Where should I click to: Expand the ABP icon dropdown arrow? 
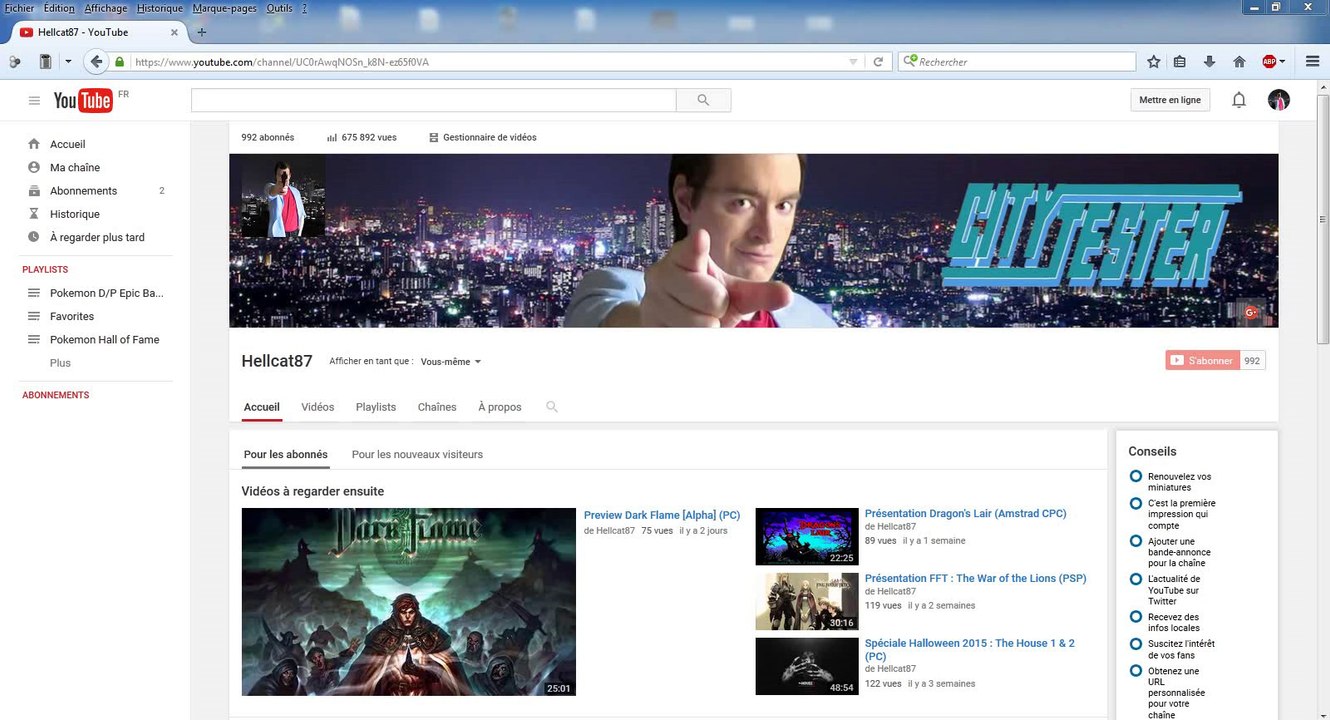1282,62
